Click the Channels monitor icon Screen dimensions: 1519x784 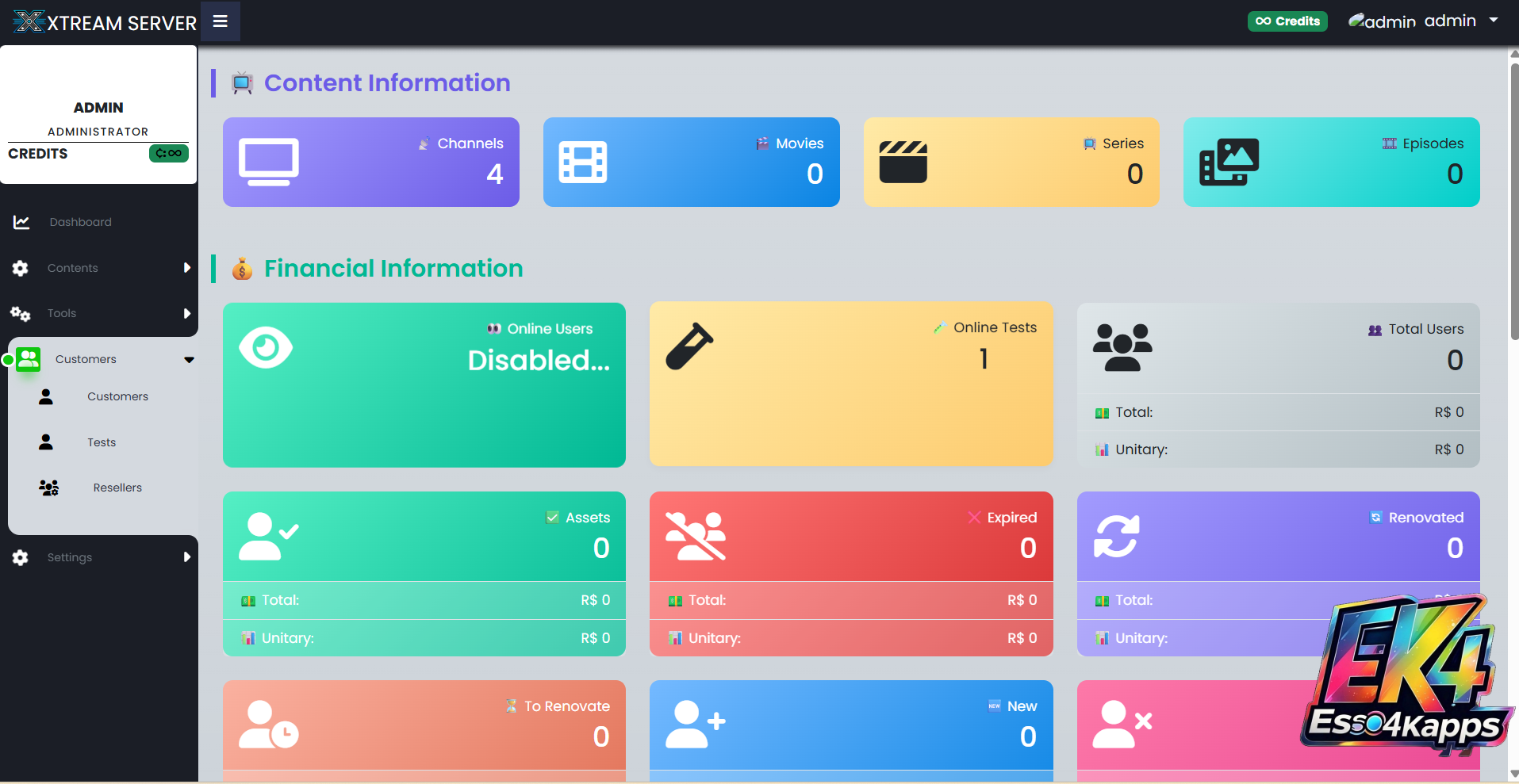(x=269, y=163)
